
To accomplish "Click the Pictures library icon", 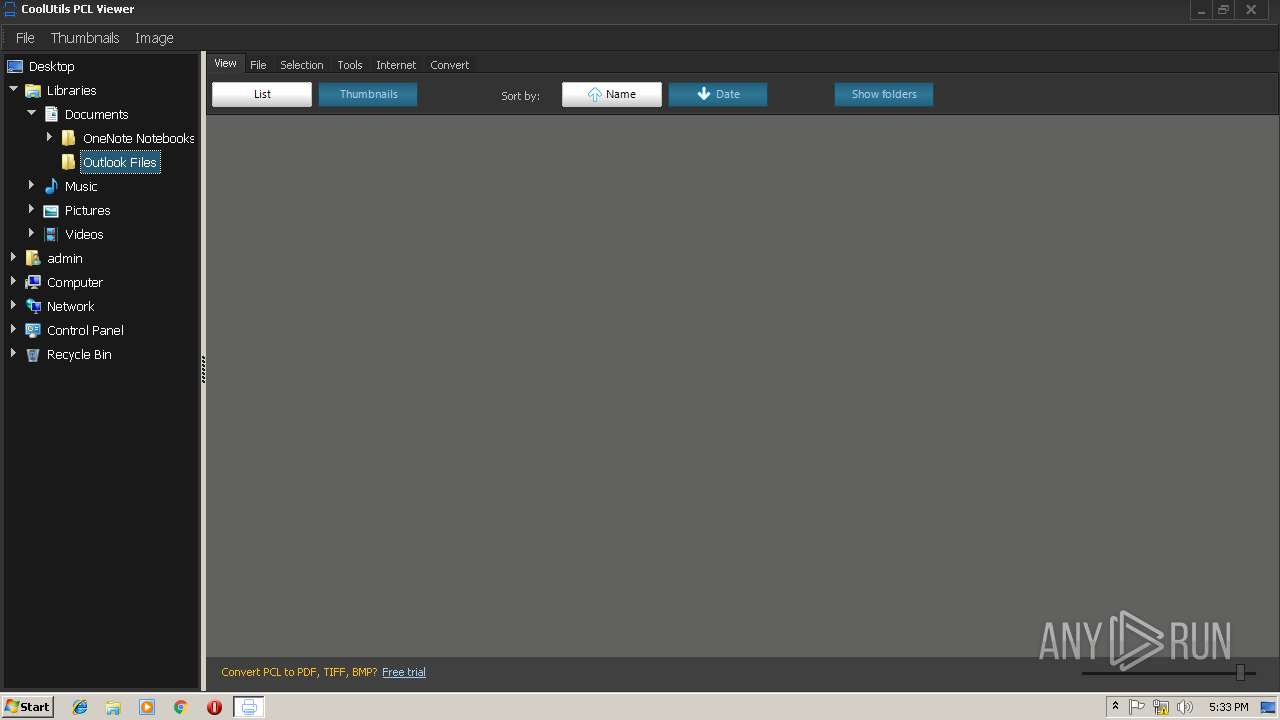I will click(51, 210).
